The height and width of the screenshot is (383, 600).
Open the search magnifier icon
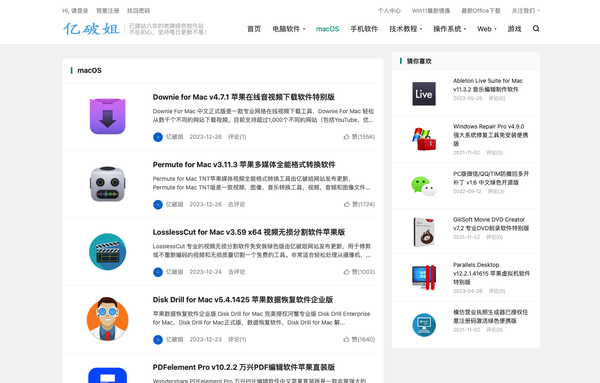[536, 29]
